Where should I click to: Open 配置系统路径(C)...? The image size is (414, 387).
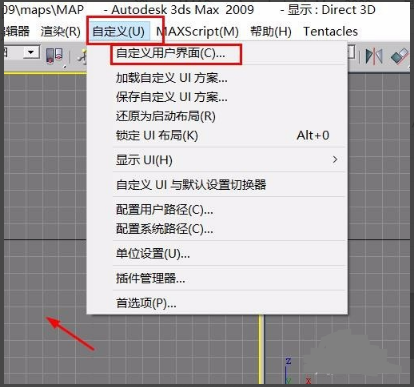pos(217,229)
